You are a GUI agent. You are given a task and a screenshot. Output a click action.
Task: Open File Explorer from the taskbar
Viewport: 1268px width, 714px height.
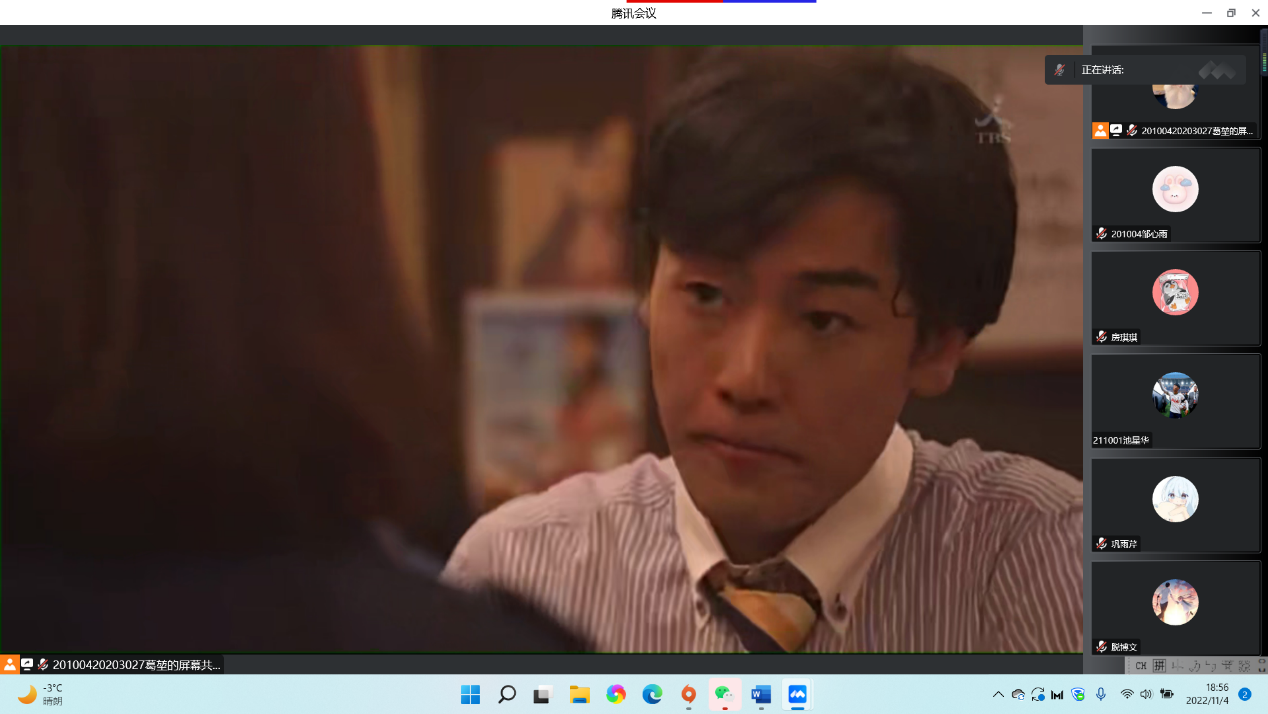click(579, 694)
